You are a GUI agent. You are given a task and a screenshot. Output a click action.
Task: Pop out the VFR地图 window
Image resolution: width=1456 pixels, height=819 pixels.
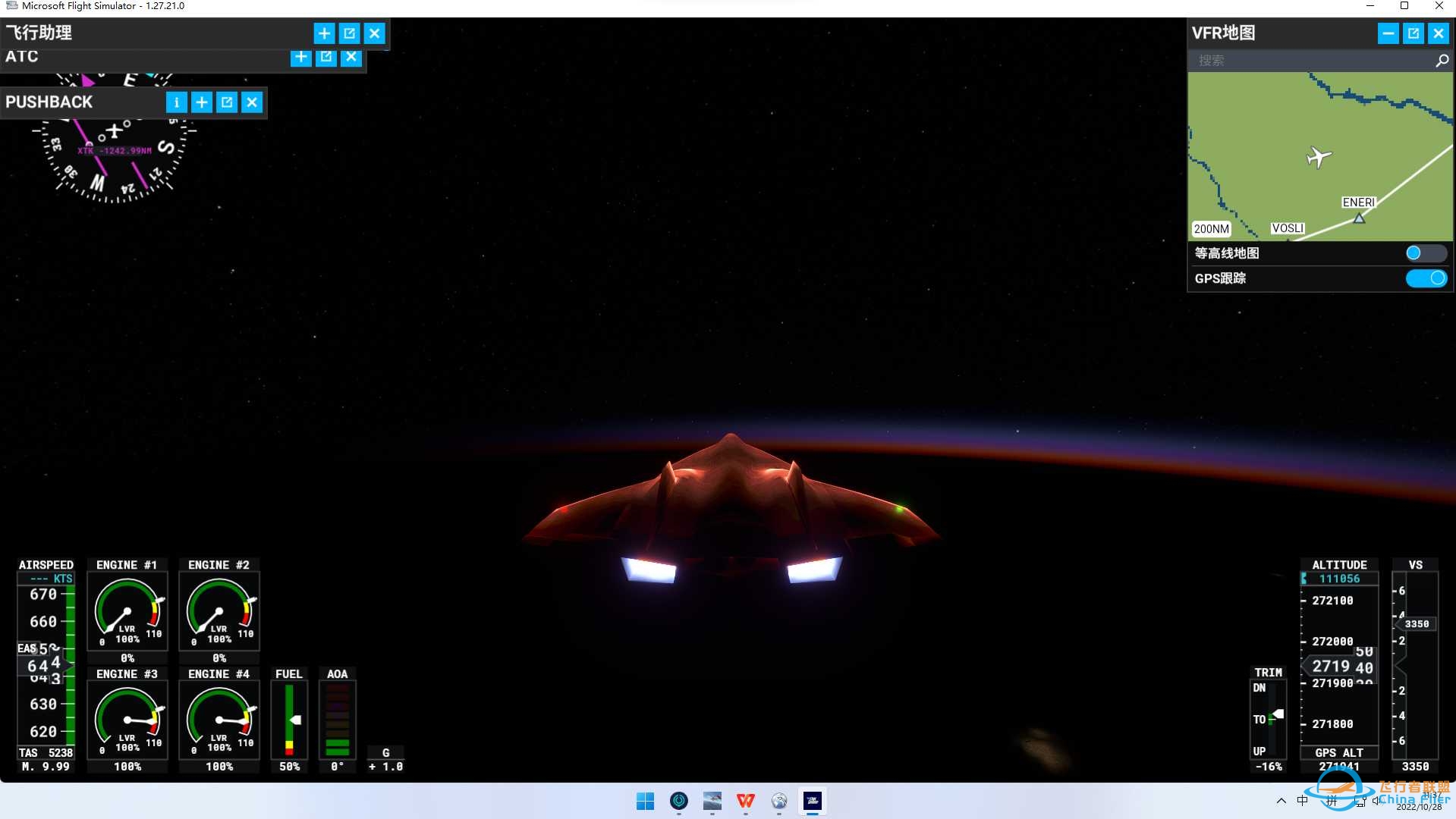tap(1413, 33)
